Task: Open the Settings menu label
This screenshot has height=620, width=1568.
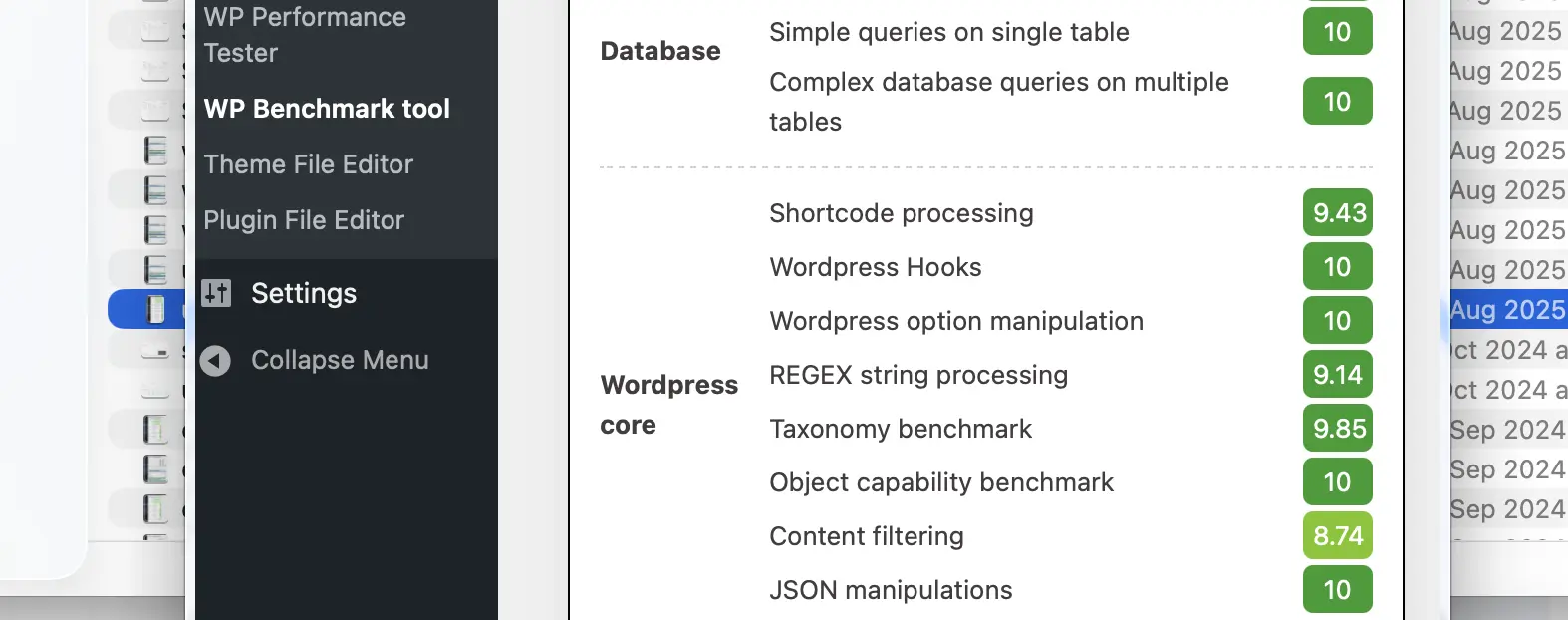Action: [304, 293]
